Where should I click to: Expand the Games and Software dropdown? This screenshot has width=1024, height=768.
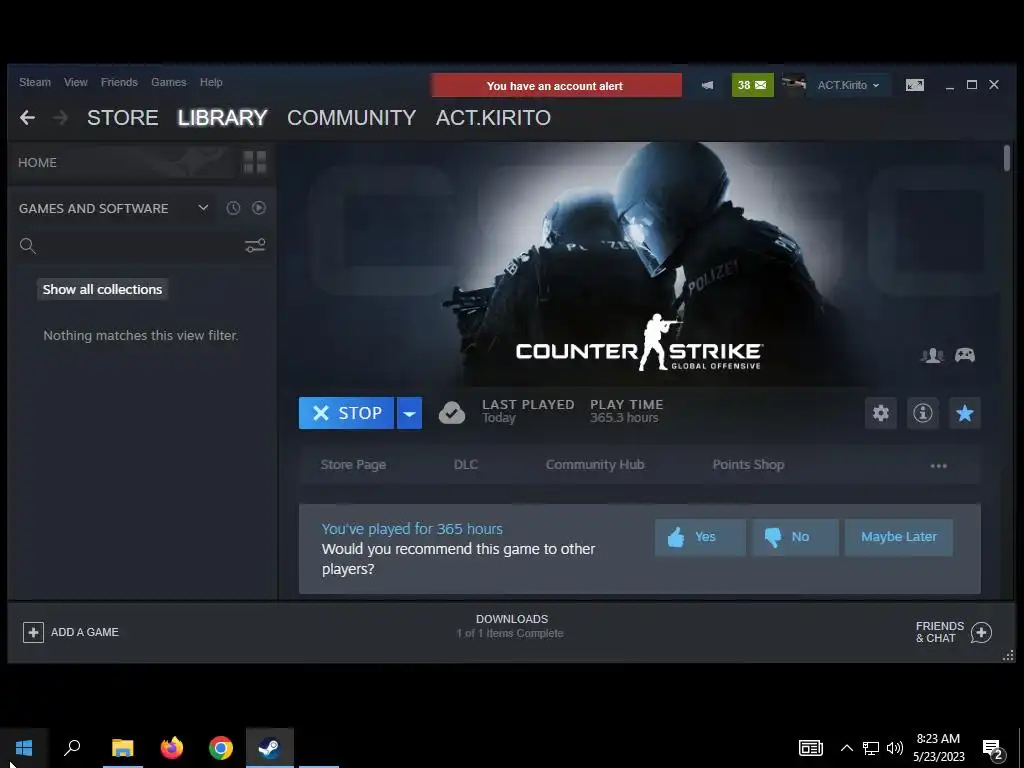click(x=203, y=208)
